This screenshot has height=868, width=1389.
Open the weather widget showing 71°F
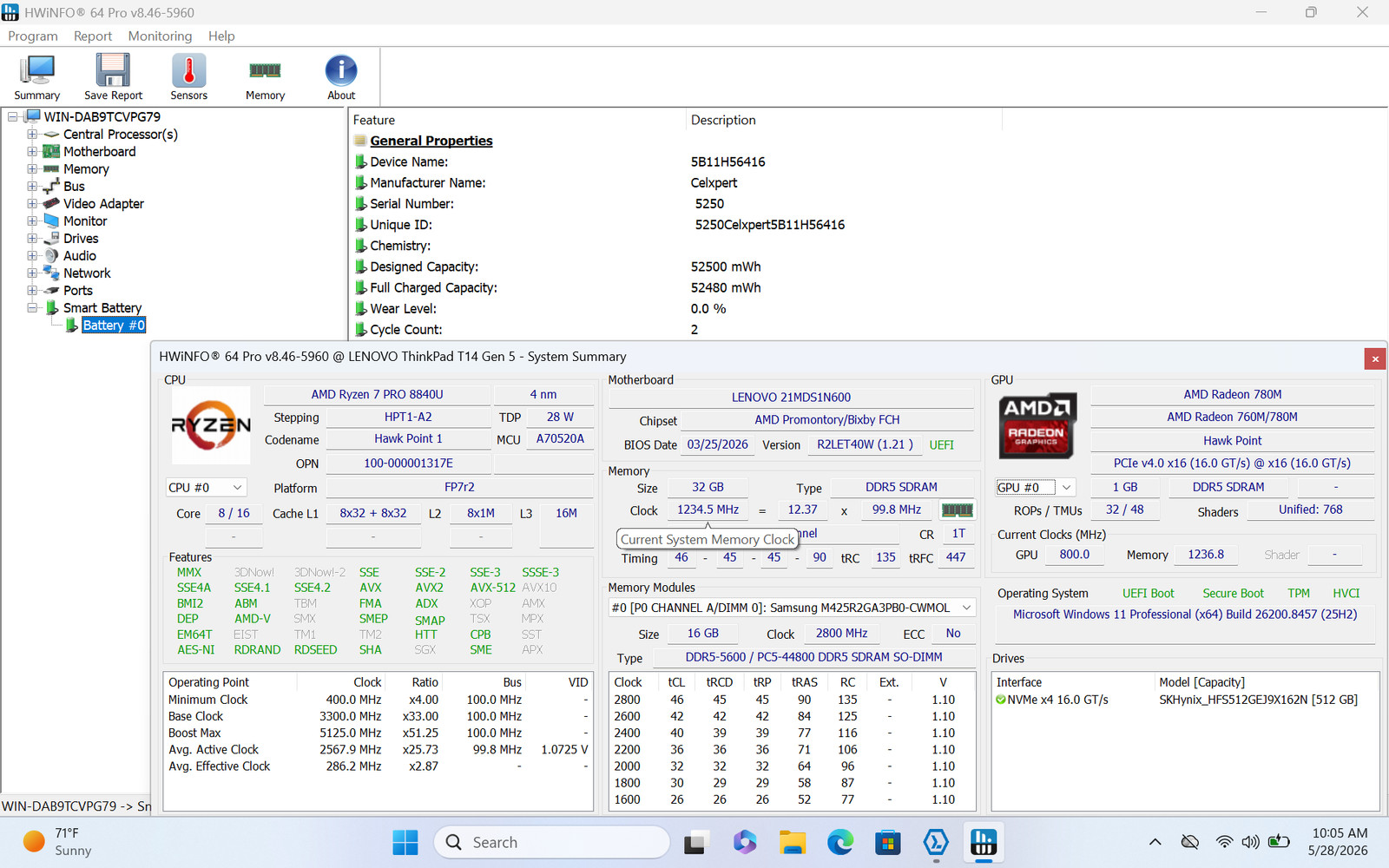coord(57,842)
